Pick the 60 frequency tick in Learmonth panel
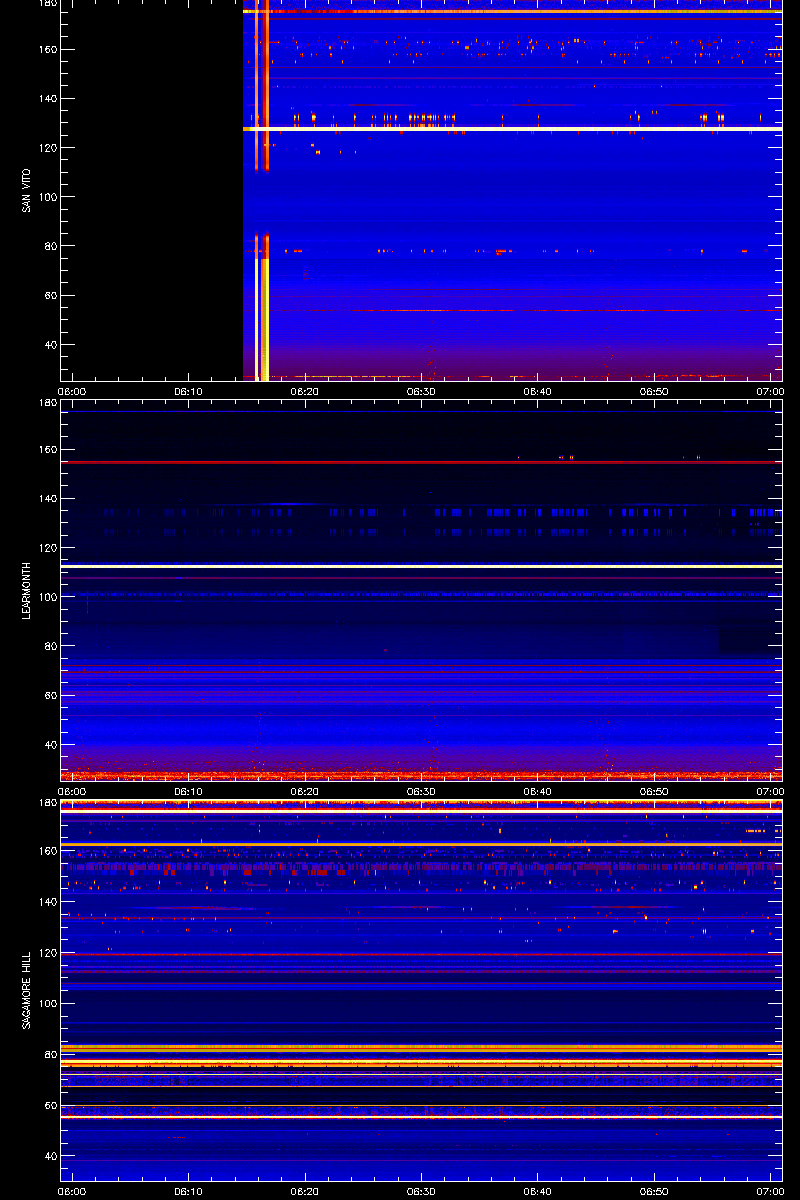The width and height of the screenshot is (800, 1200). [50, 696]
